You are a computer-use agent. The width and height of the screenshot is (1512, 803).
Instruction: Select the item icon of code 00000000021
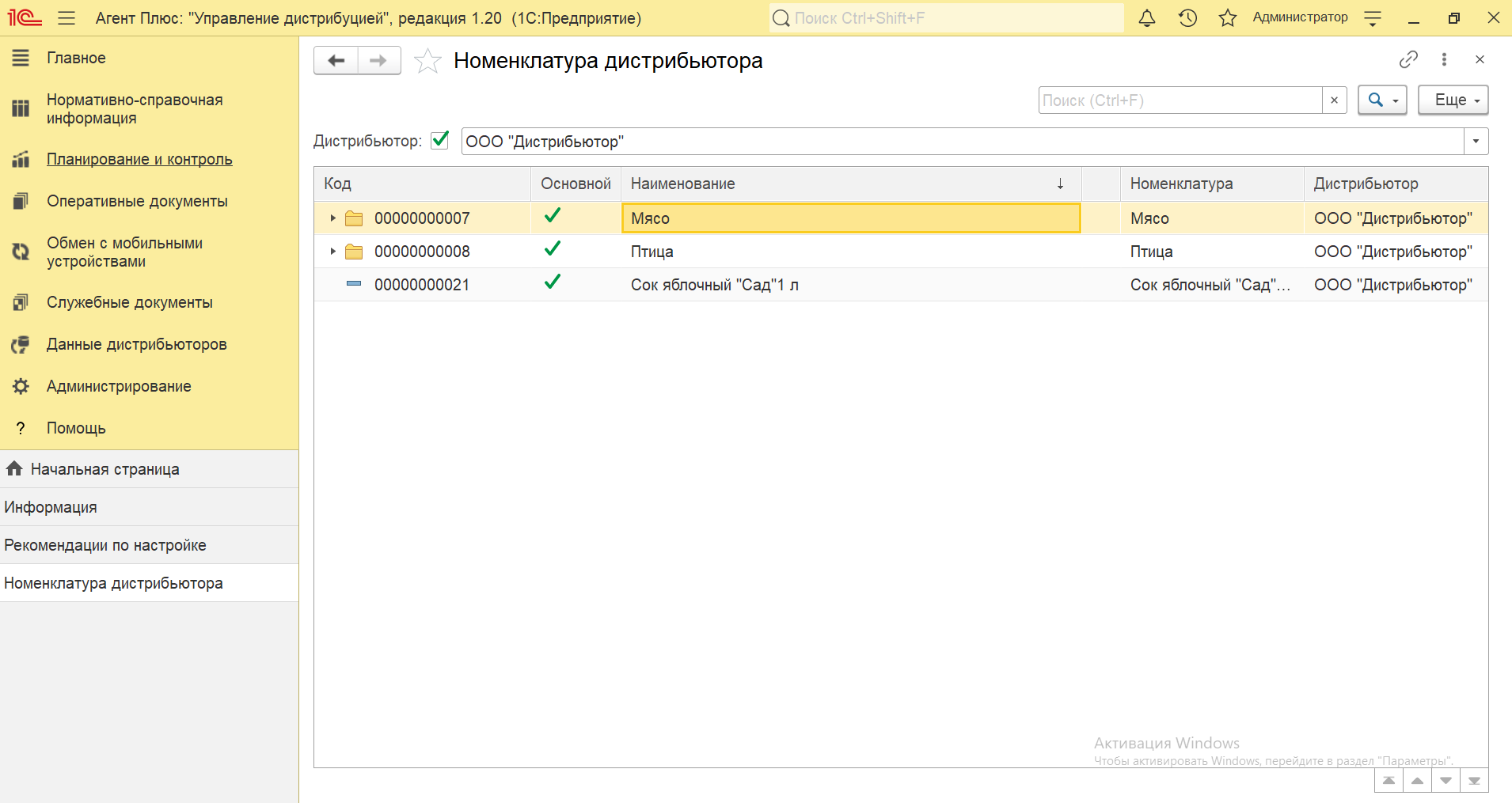(354, 283)
